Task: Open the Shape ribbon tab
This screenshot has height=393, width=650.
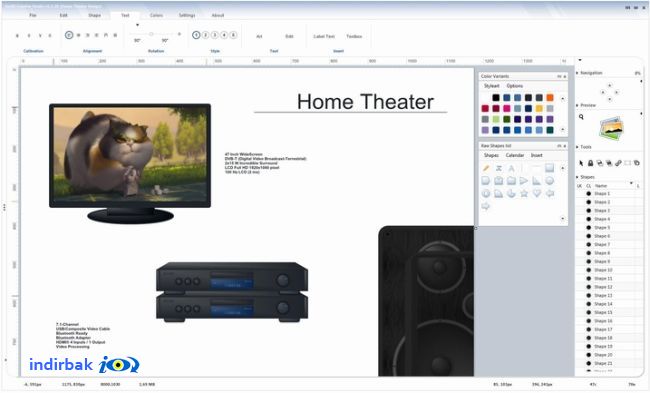Action: tap(95, 15)
